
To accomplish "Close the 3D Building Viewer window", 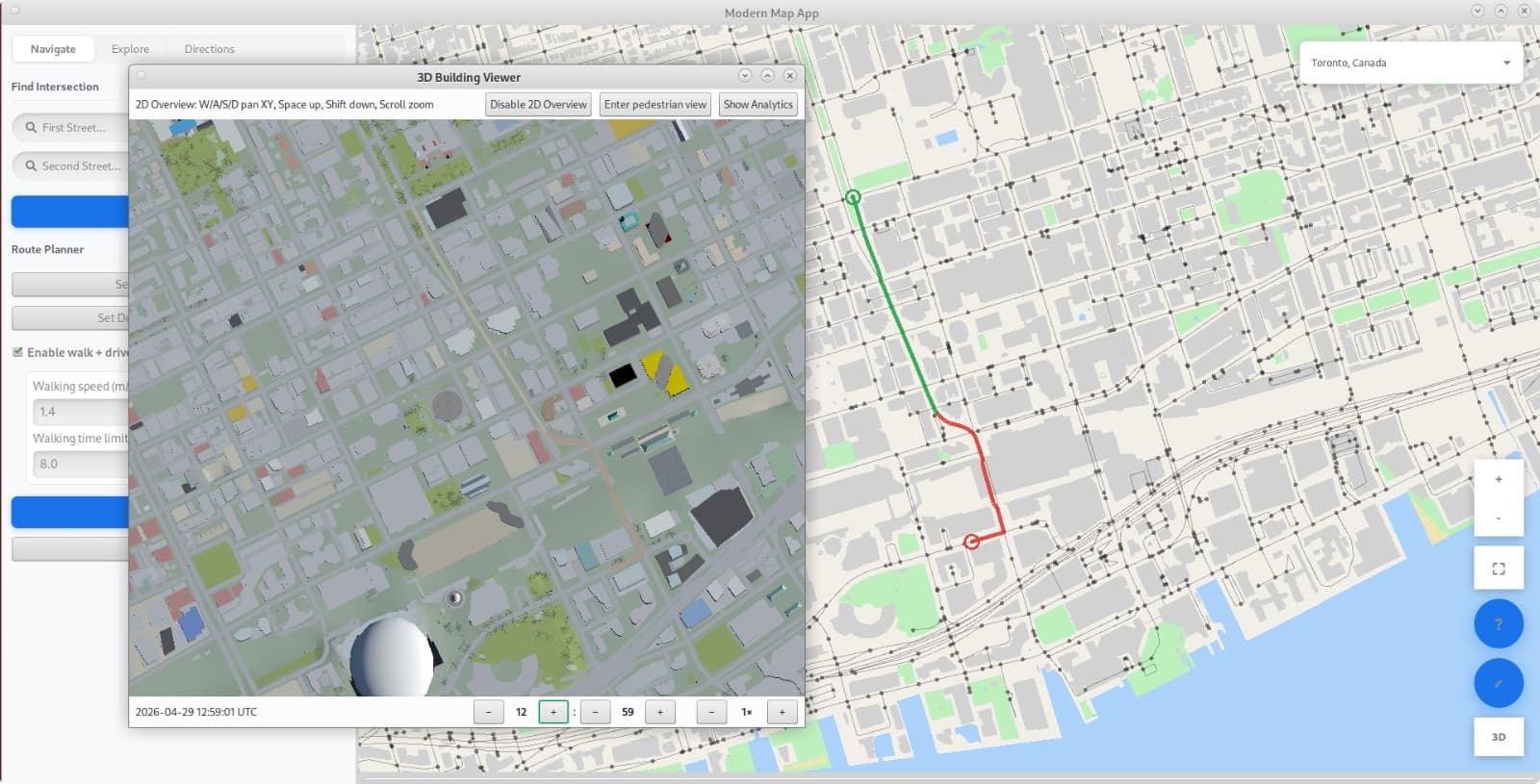I will tap(789, 75).
